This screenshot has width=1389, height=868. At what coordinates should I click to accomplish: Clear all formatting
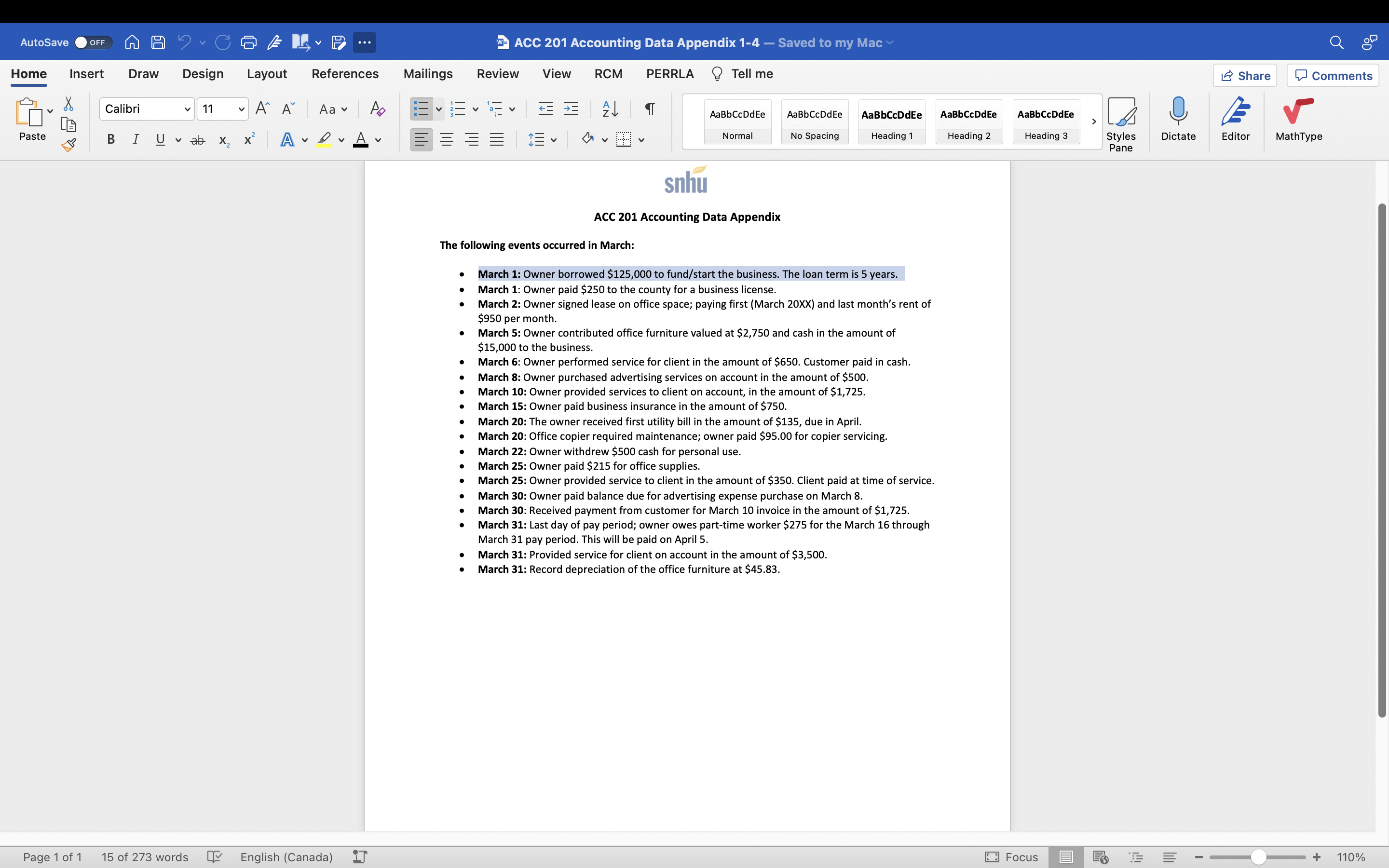click(377, 108)
